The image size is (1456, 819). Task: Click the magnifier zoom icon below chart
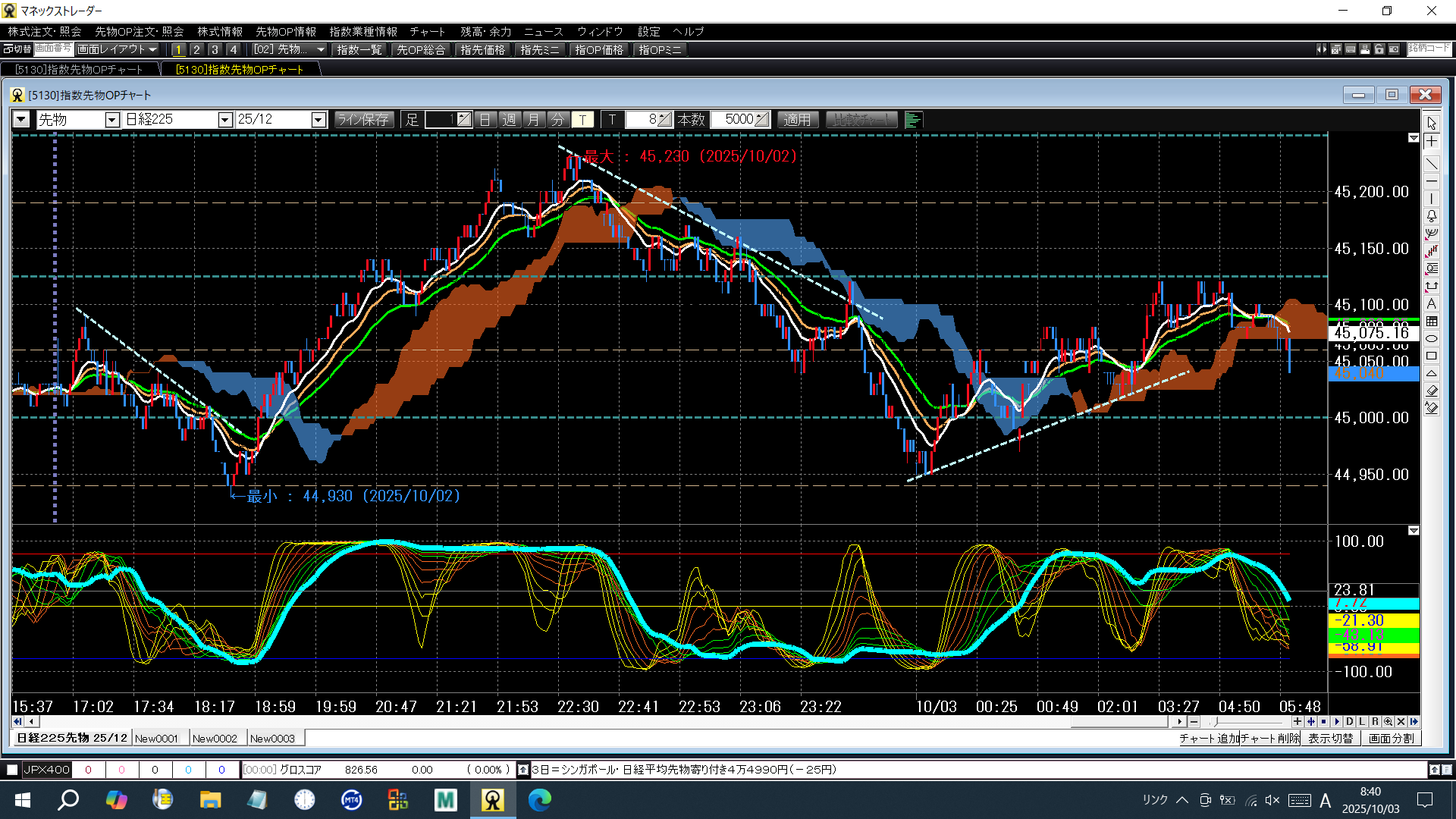click(1388, 722)
